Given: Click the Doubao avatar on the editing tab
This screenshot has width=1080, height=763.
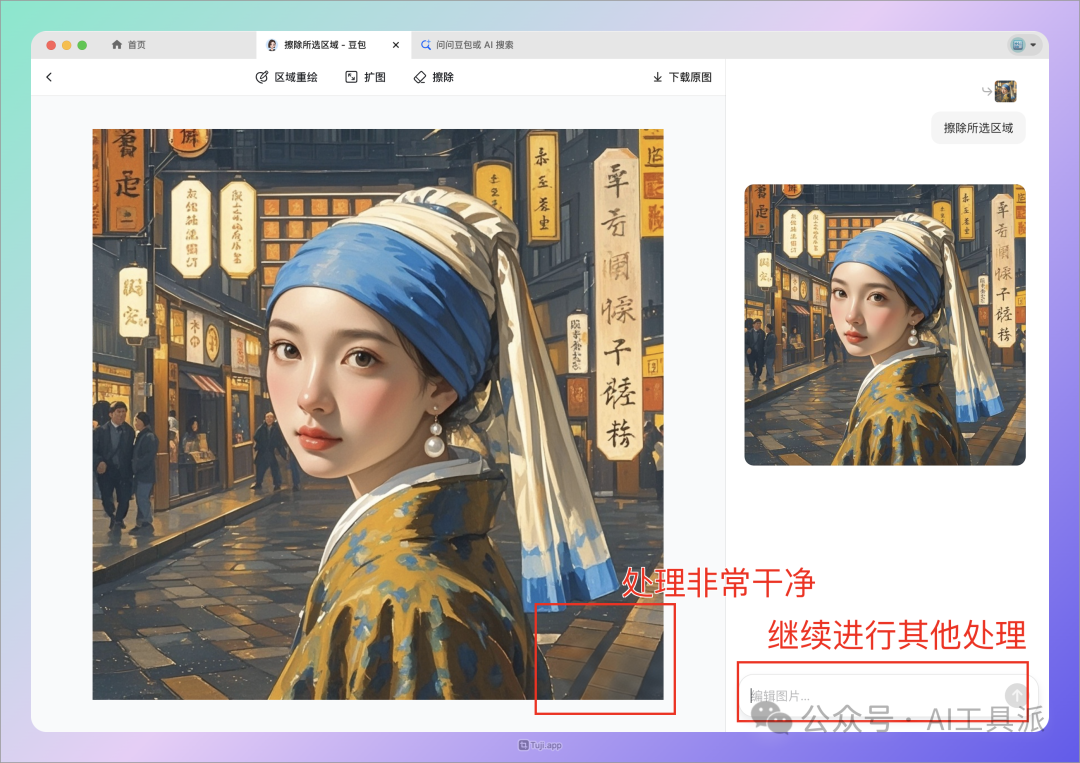Looking at the screenshot, I should click(272, 44).
